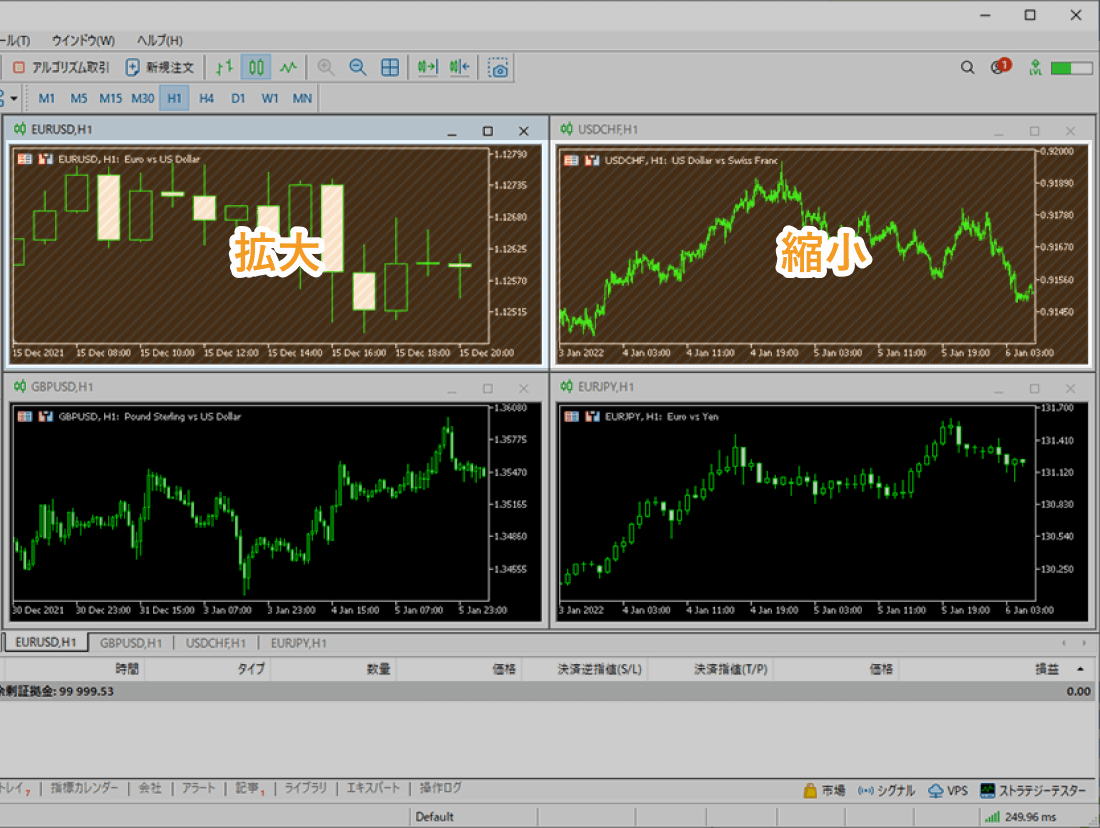Switch to candlestick chart mode
Screen dimensions: 1100x828
(257, 67)
